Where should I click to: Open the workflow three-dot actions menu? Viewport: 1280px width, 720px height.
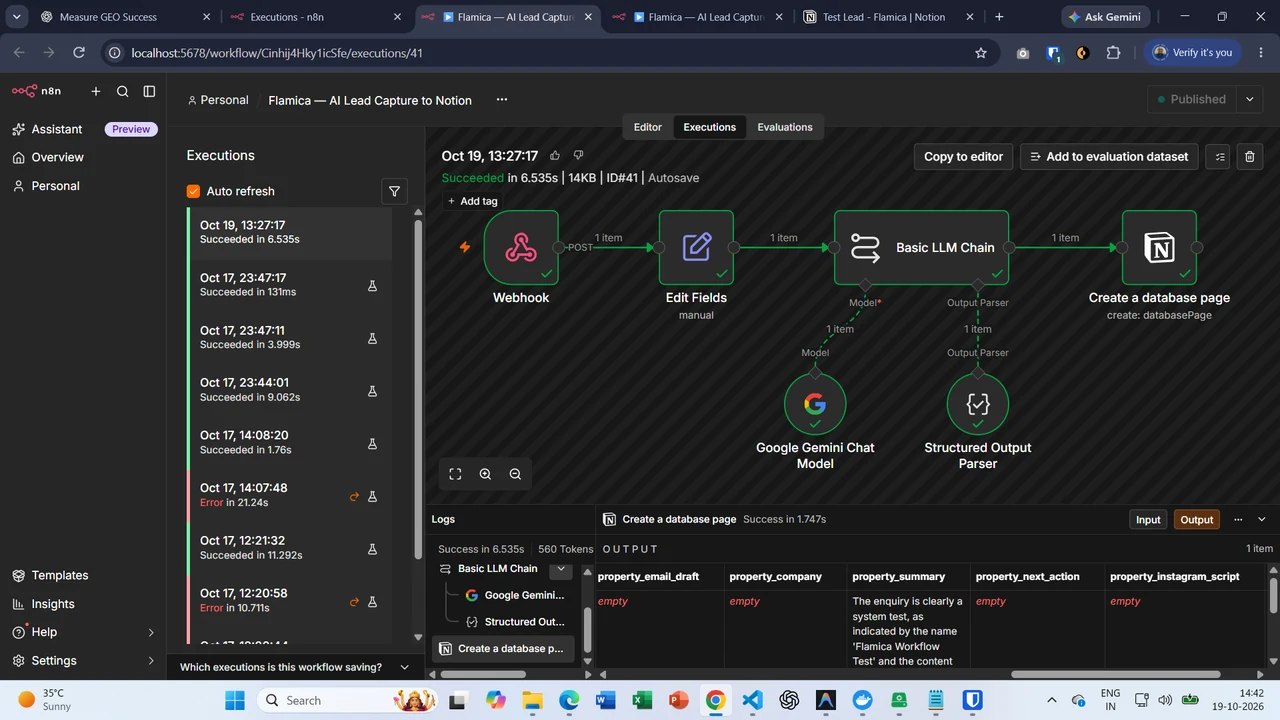point(502,100)
